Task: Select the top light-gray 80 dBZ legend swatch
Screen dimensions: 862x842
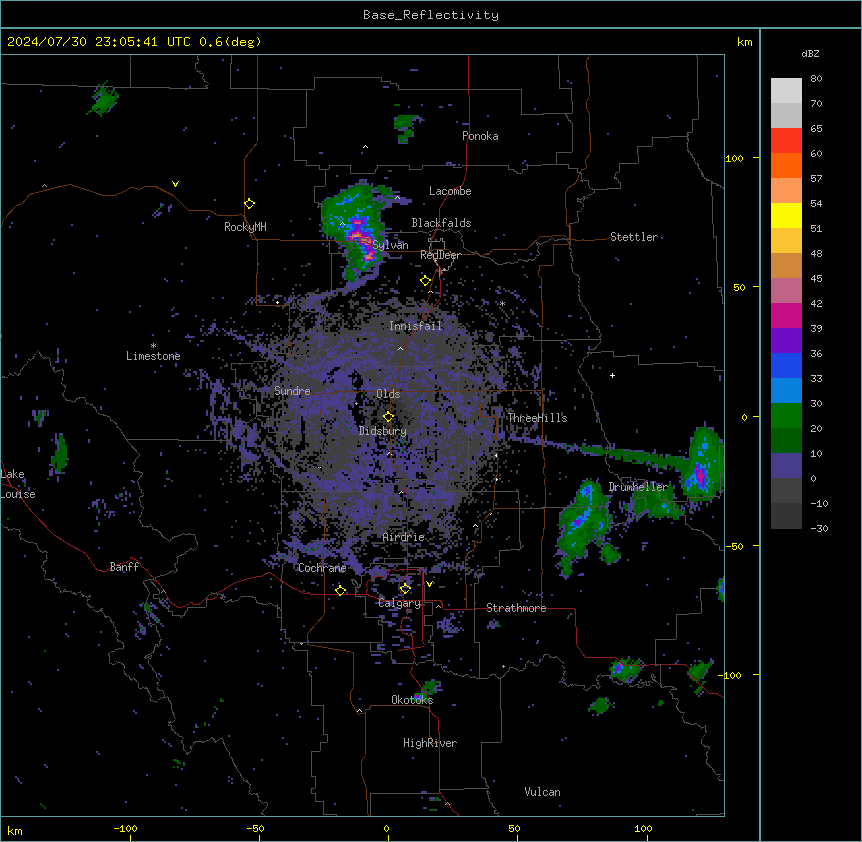Action: [786, 91]
